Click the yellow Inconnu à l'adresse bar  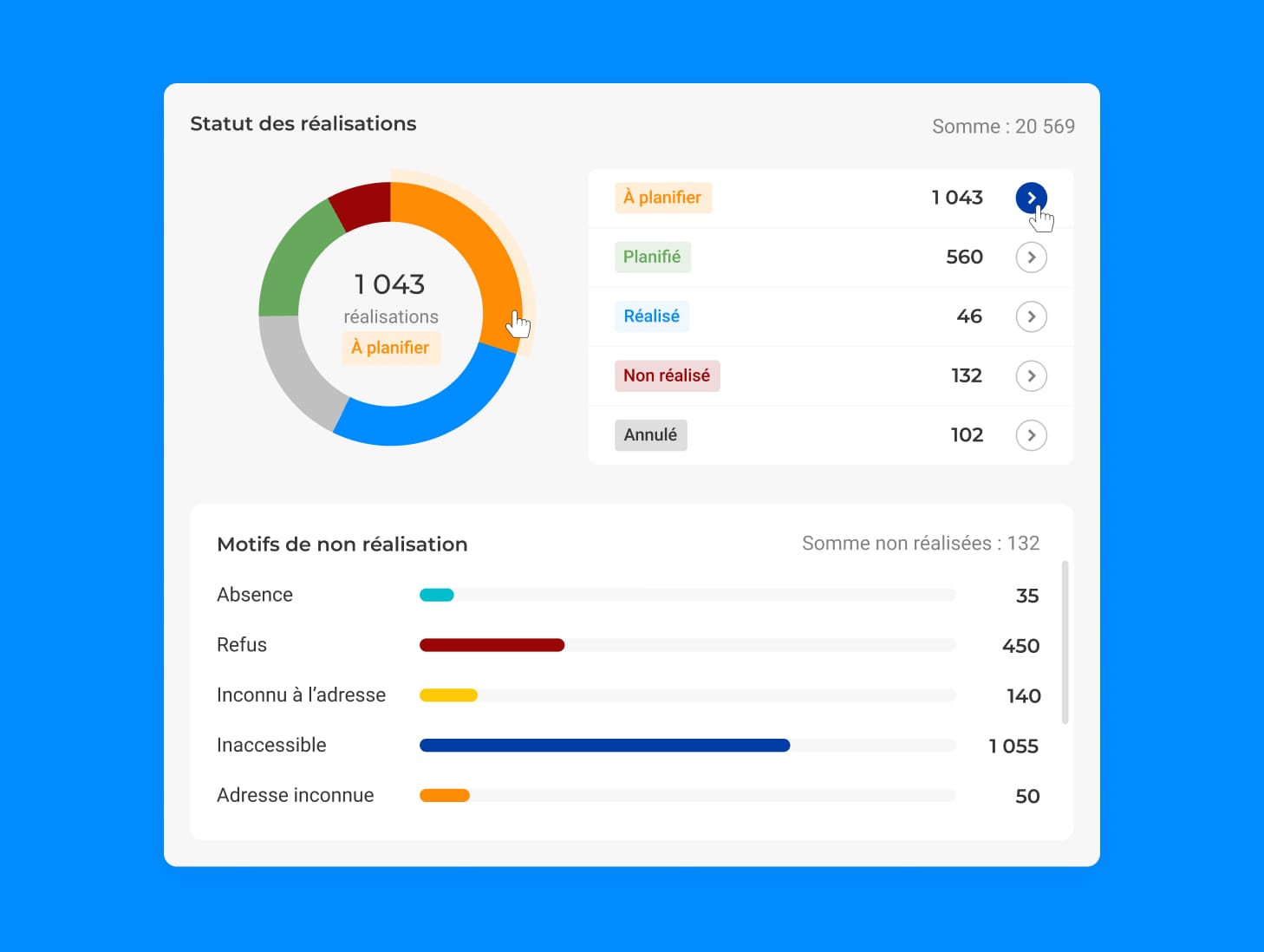pos(448,695)
